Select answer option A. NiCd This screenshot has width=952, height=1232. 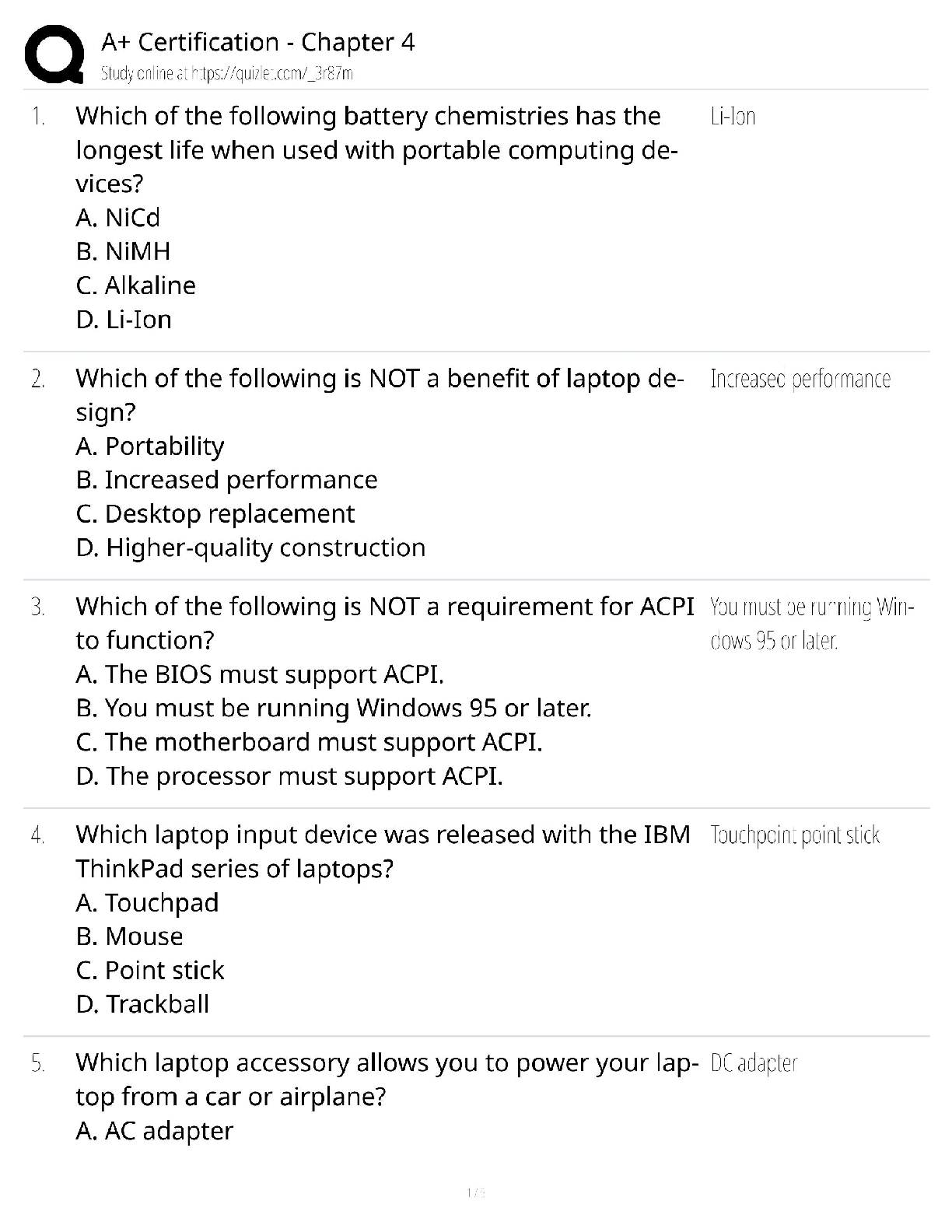(x=118, y=218)
